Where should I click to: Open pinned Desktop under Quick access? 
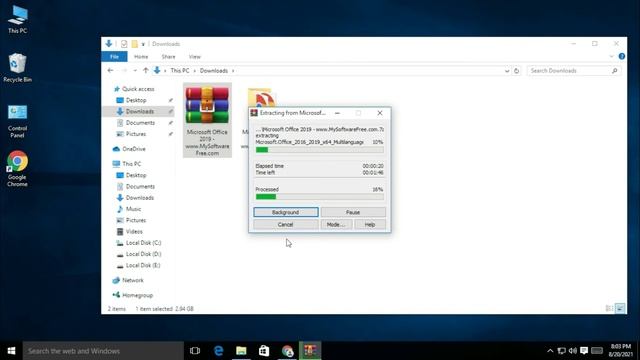pos(136,100)
